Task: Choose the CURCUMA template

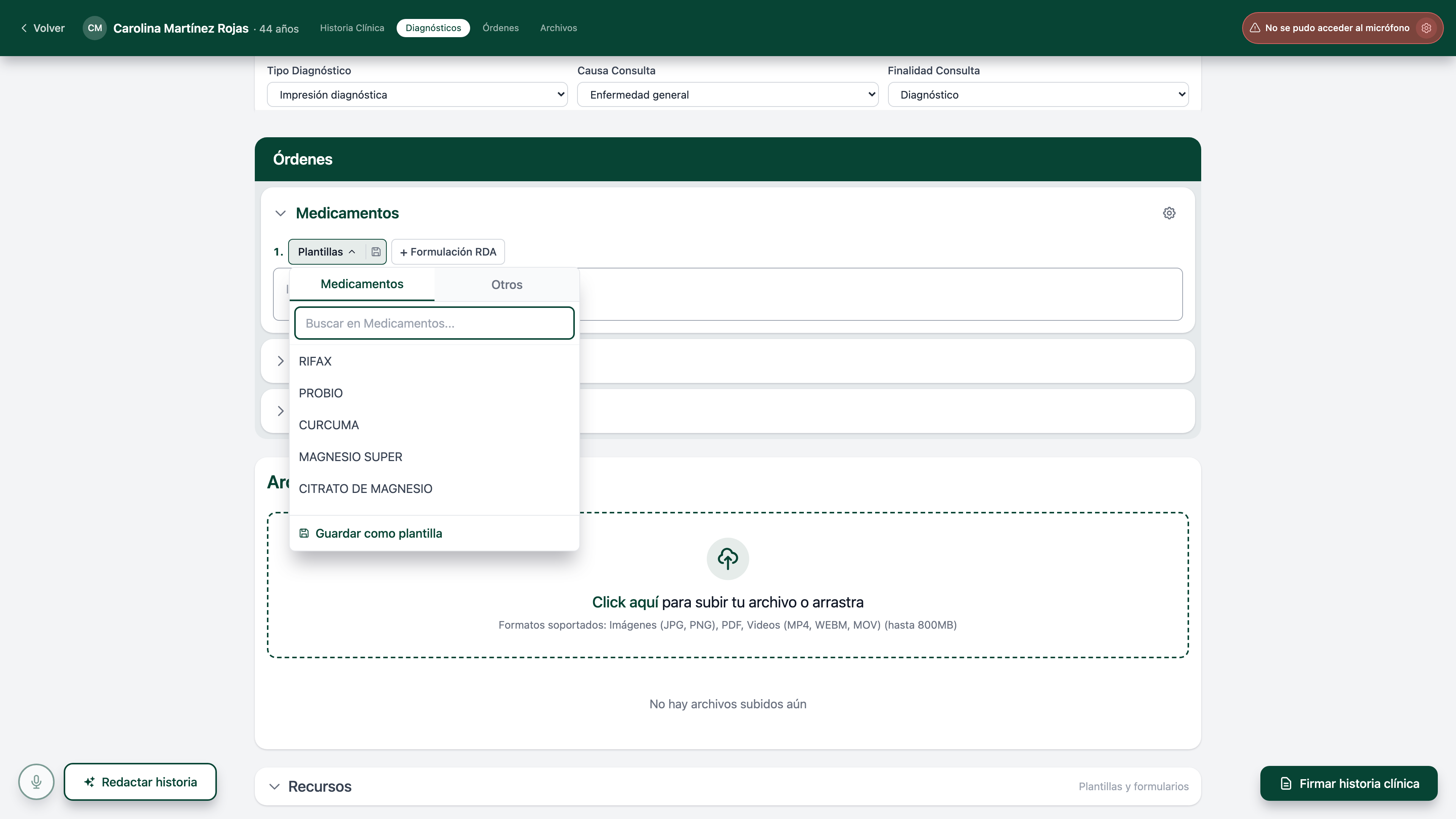Action: click(x=434, y=425)
